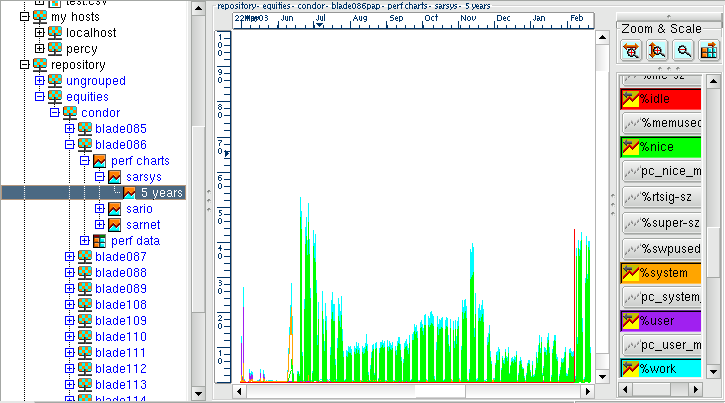The height and width of the screenshot is (403, 725).
Task: Click the series list scroll up arrow
Action: click(713, 82)
